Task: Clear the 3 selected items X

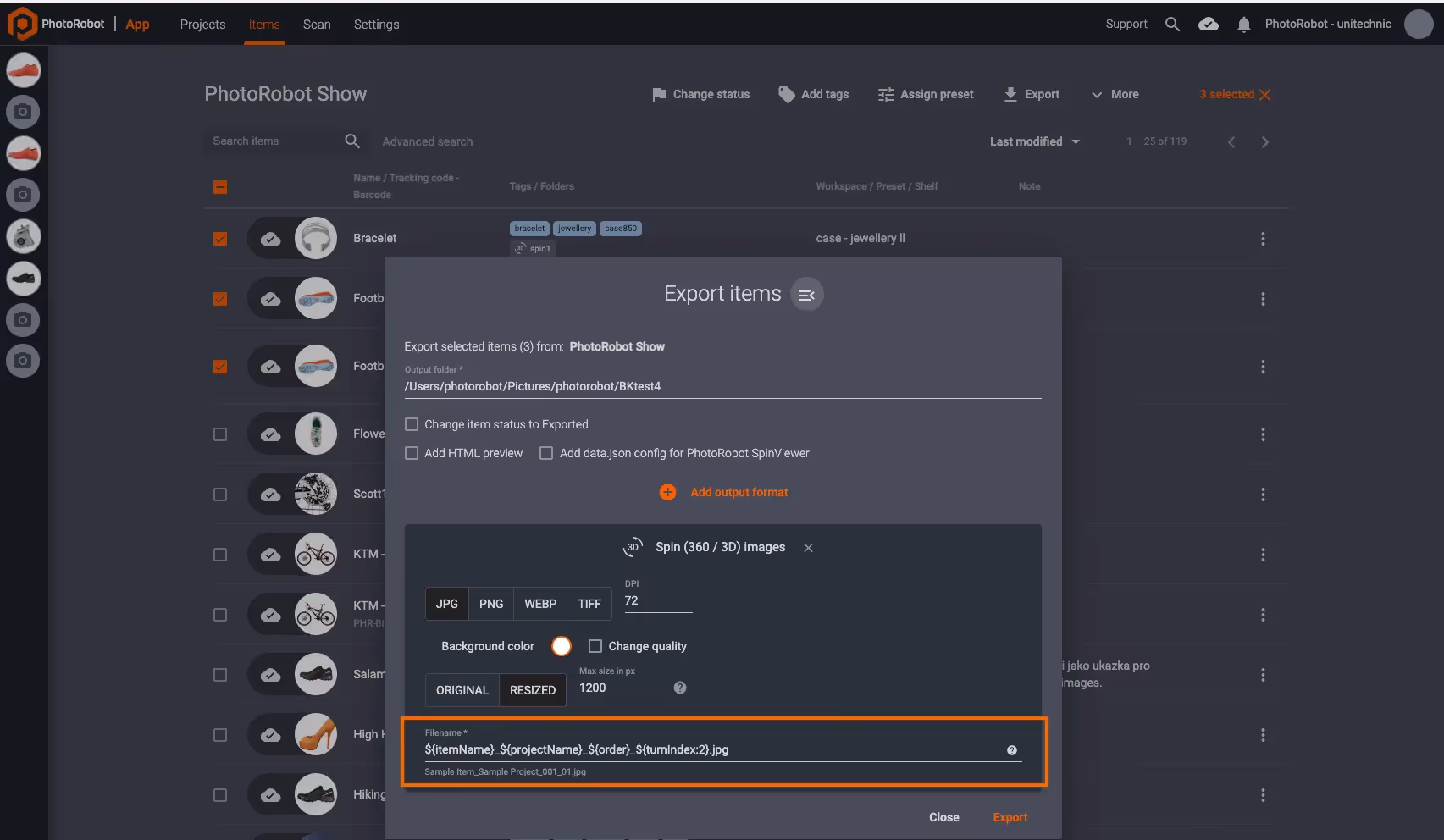Action: point(1264,95)
